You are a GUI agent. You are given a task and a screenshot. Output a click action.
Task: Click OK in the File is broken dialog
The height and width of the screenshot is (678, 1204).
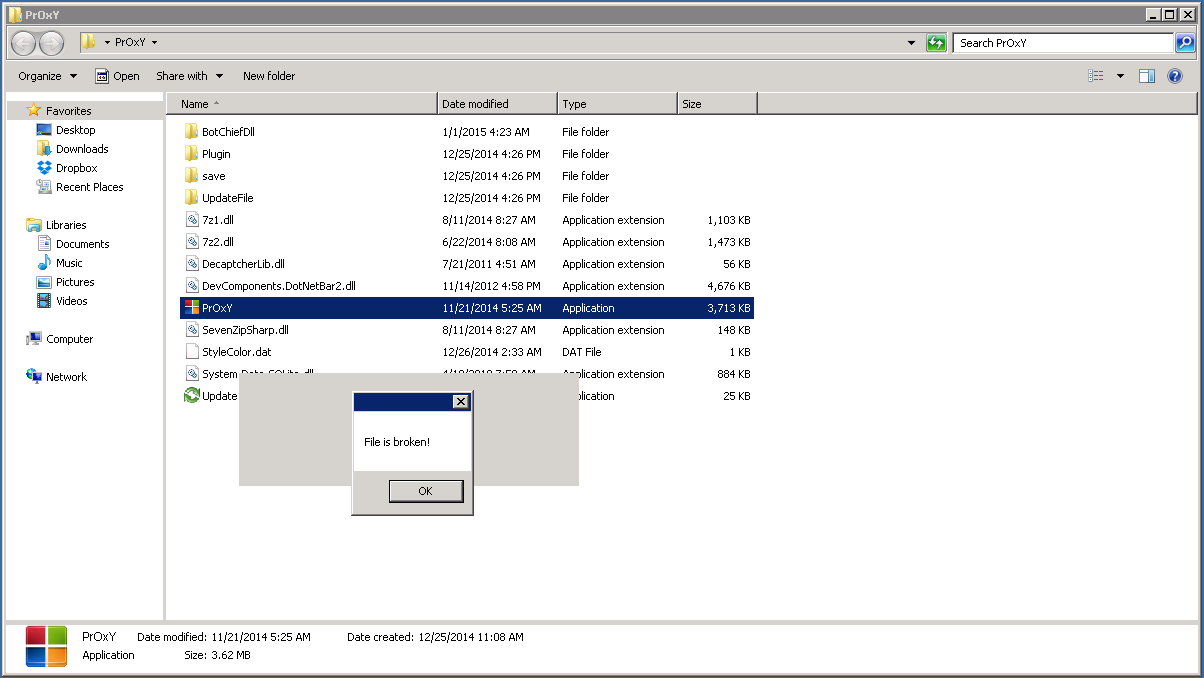tap(425, 491)
